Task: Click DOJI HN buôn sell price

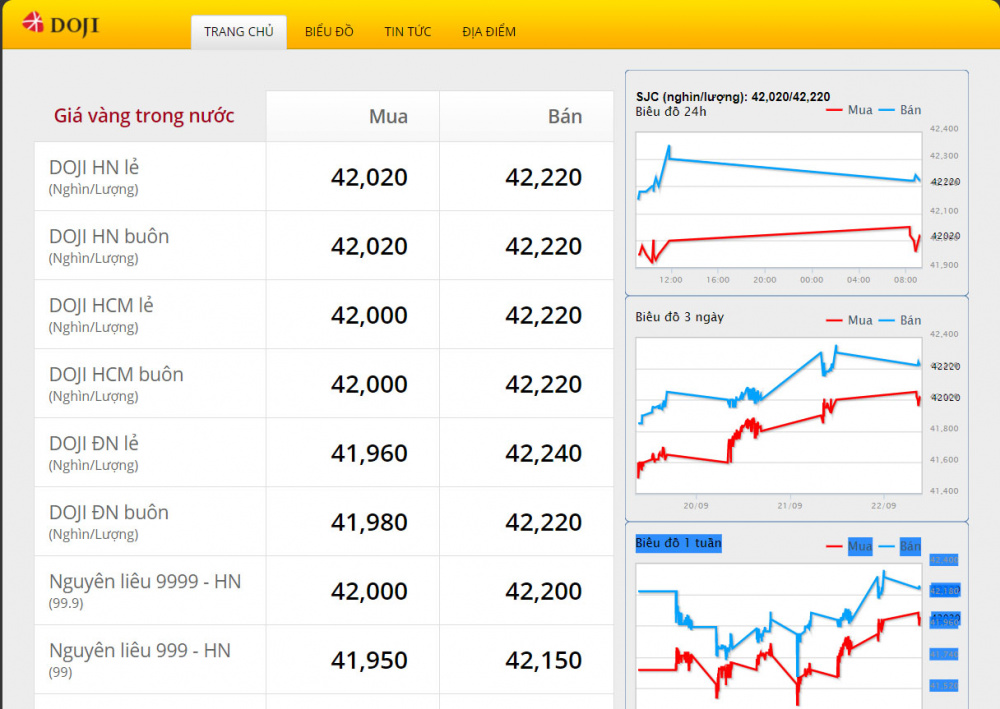Action: pyautogui.click(x=543, y=246)
